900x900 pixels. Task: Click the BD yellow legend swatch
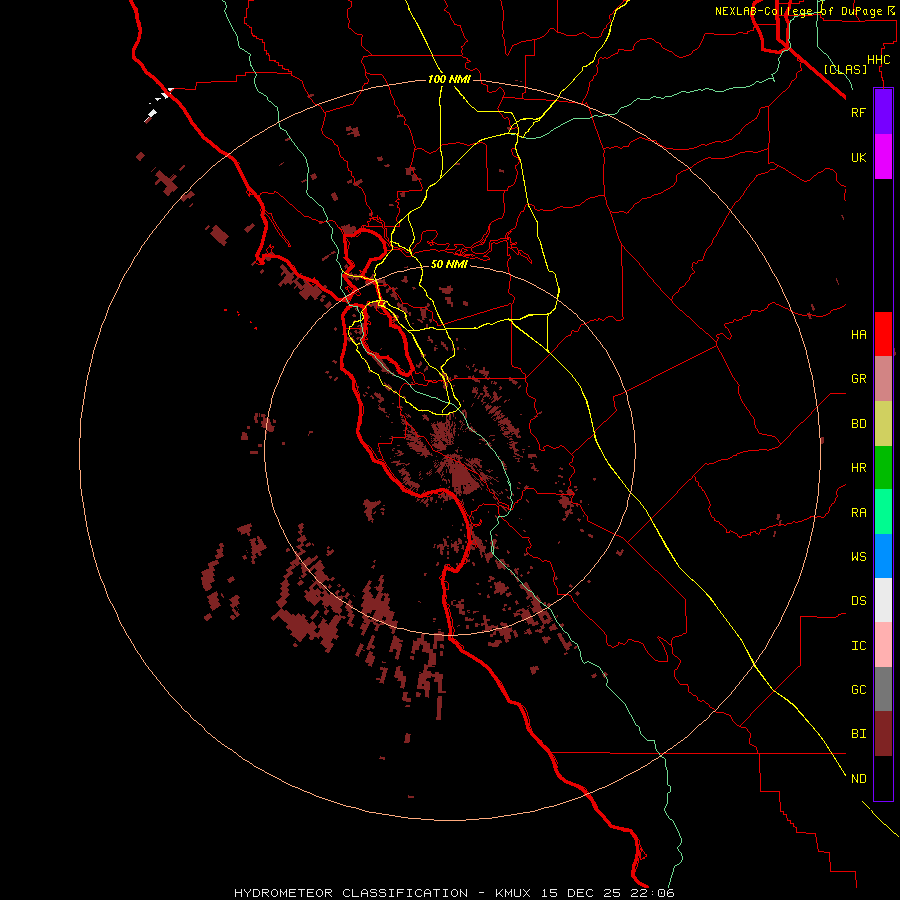click(883, 424)
